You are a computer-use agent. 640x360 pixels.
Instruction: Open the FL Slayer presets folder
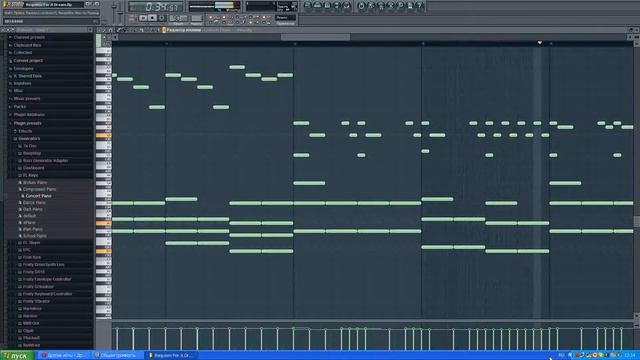coord(31,242)
